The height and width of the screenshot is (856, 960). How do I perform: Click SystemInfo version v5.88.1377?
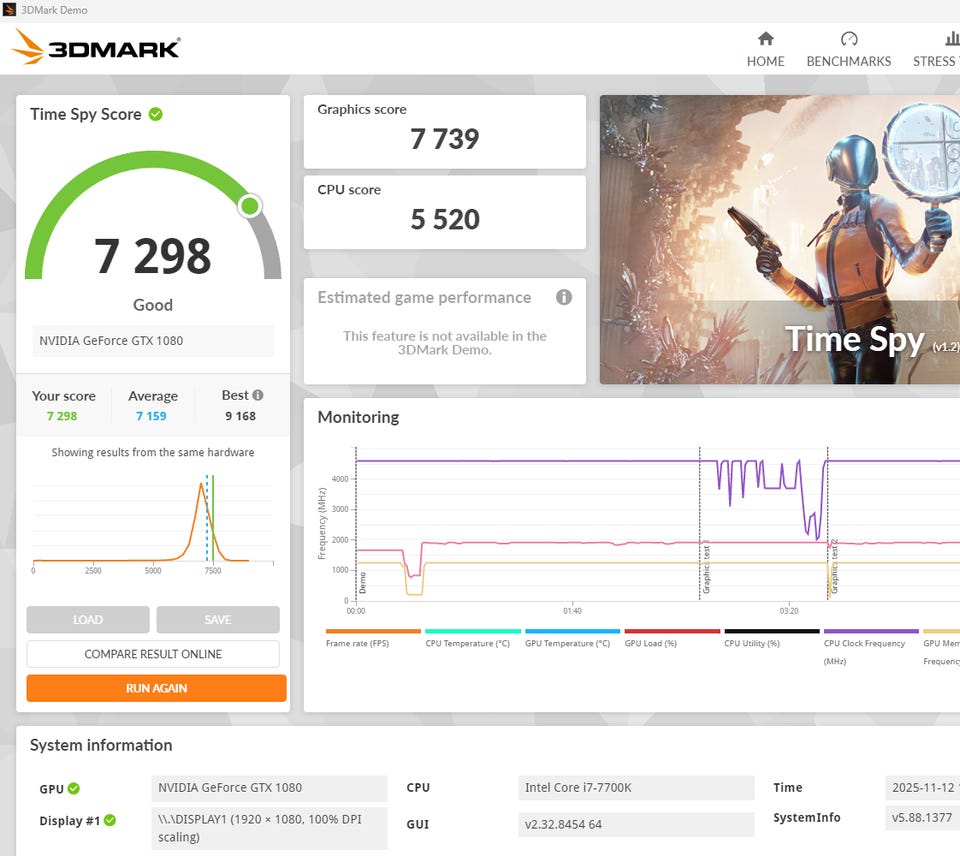[922, 817]
